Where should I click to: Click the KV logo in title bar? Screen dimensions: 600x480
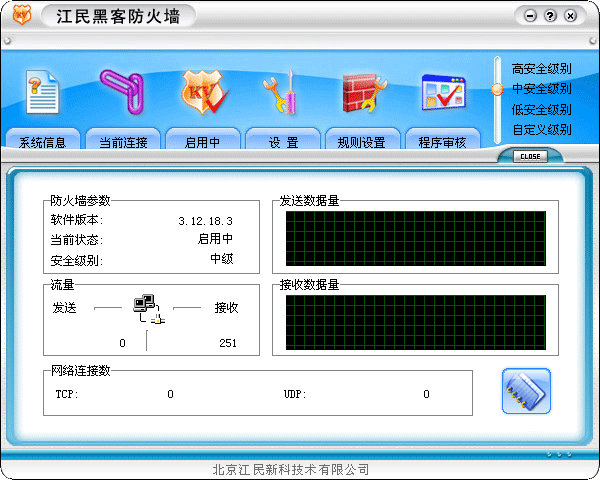click(21, 15)
